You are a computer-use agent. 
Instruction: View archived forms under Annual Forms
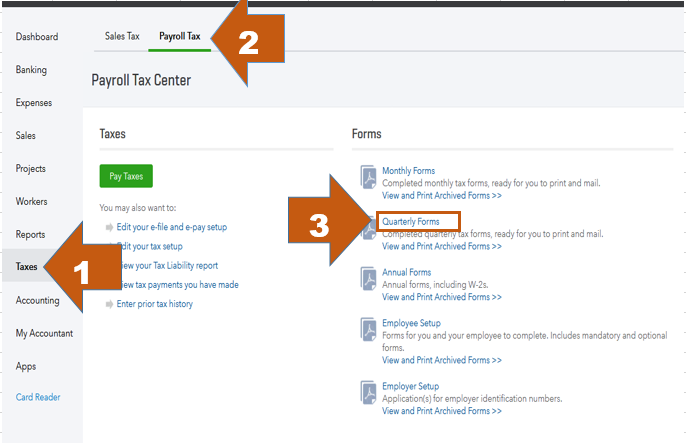point(442,297)
